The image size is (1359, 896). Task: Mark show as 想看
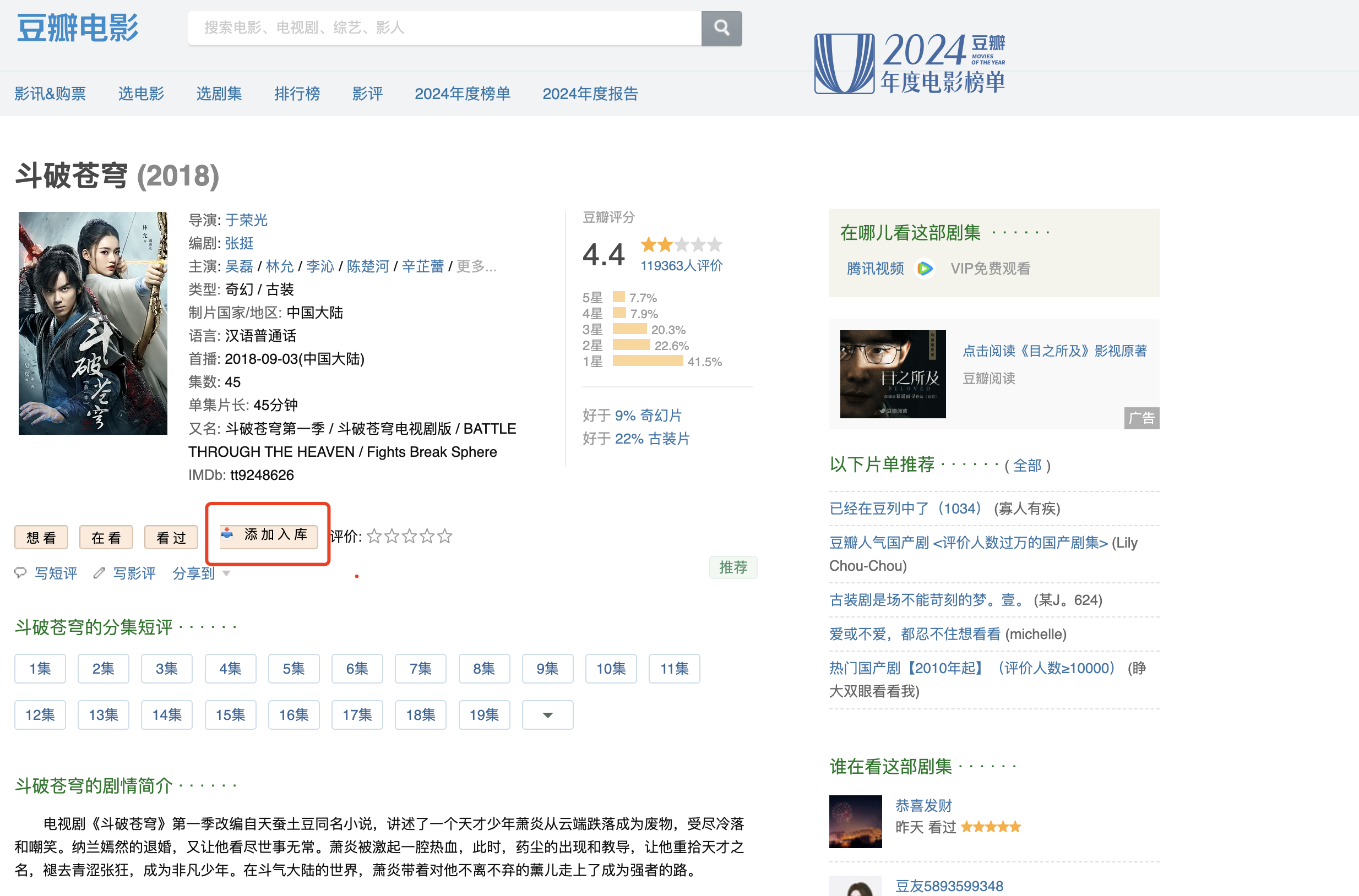(x=41, y=537)
